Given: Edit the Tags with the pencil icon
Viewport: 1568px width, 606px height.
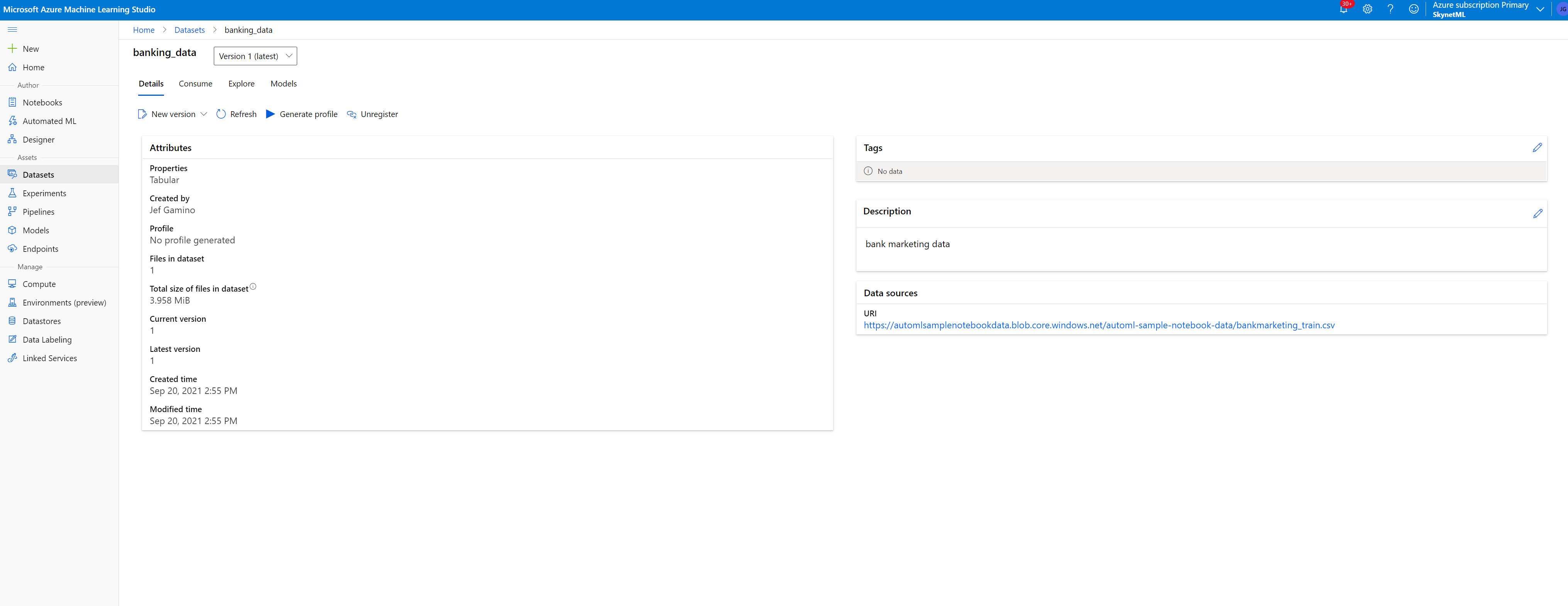Looking at the screenshot, I should tap(1538, 148).
